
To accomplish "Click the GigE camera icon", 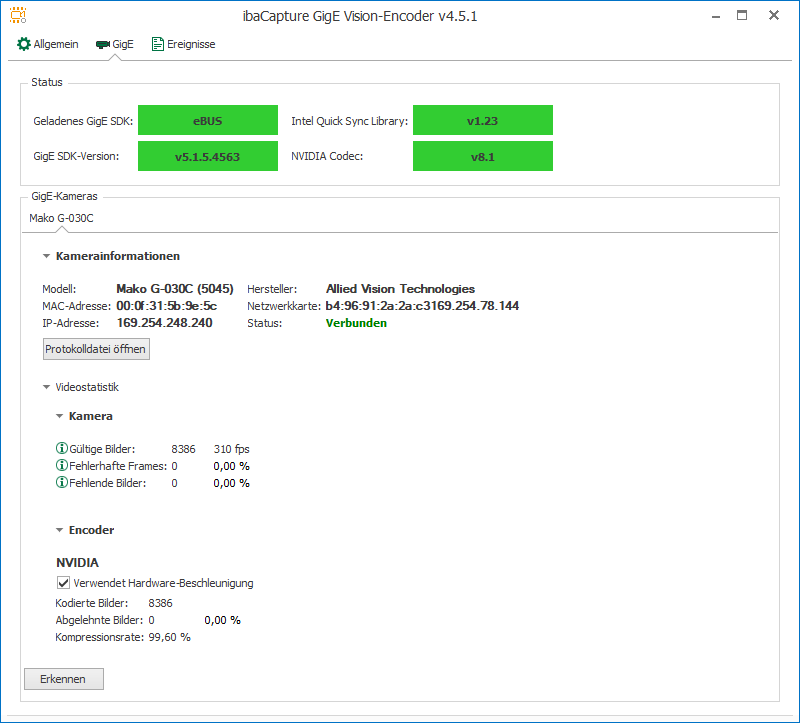I will [103, 44].
